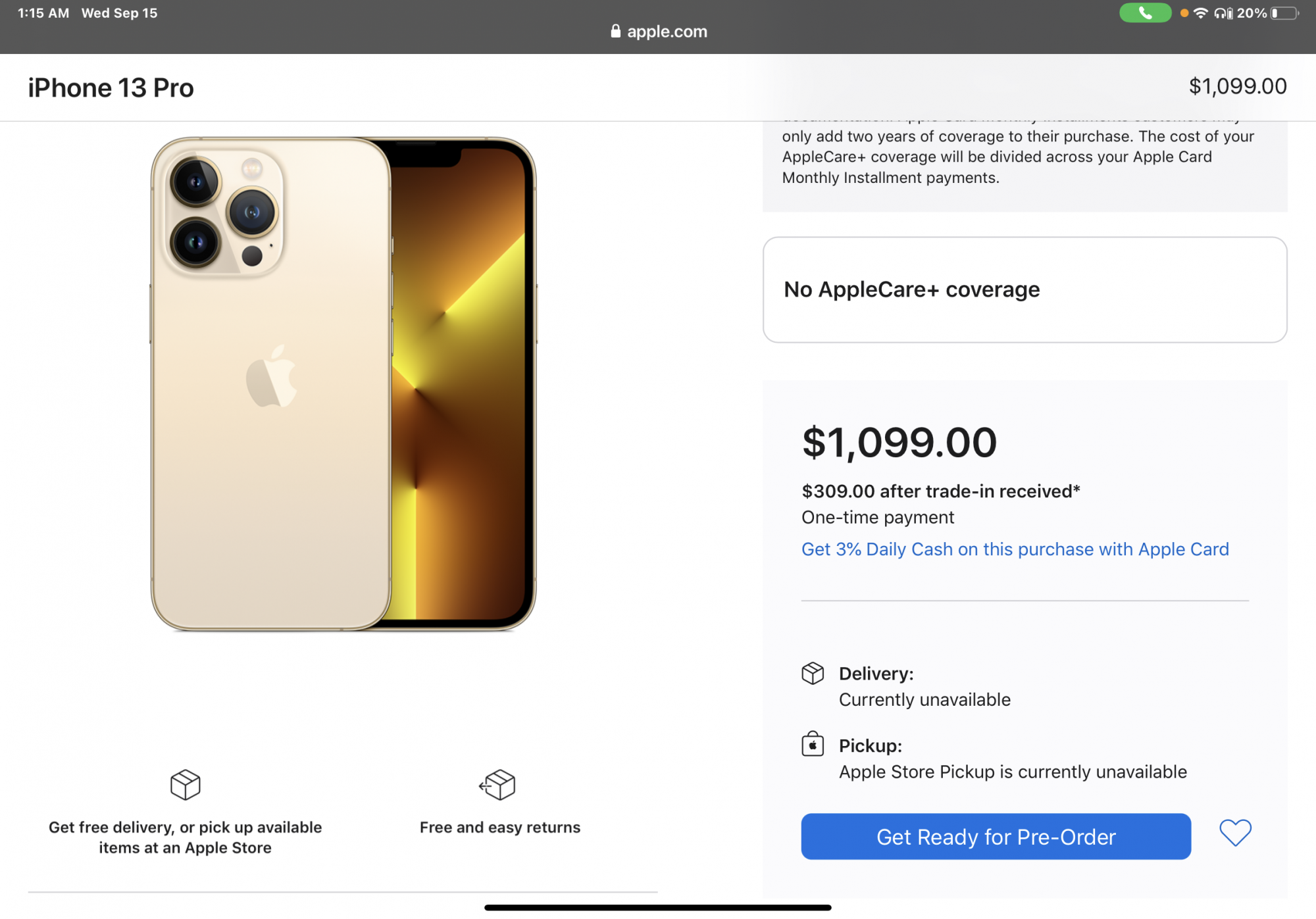Click the free delivery package icon
Image resolution: width=1316 pixels, height=919 pixels.
click(185, 784)
